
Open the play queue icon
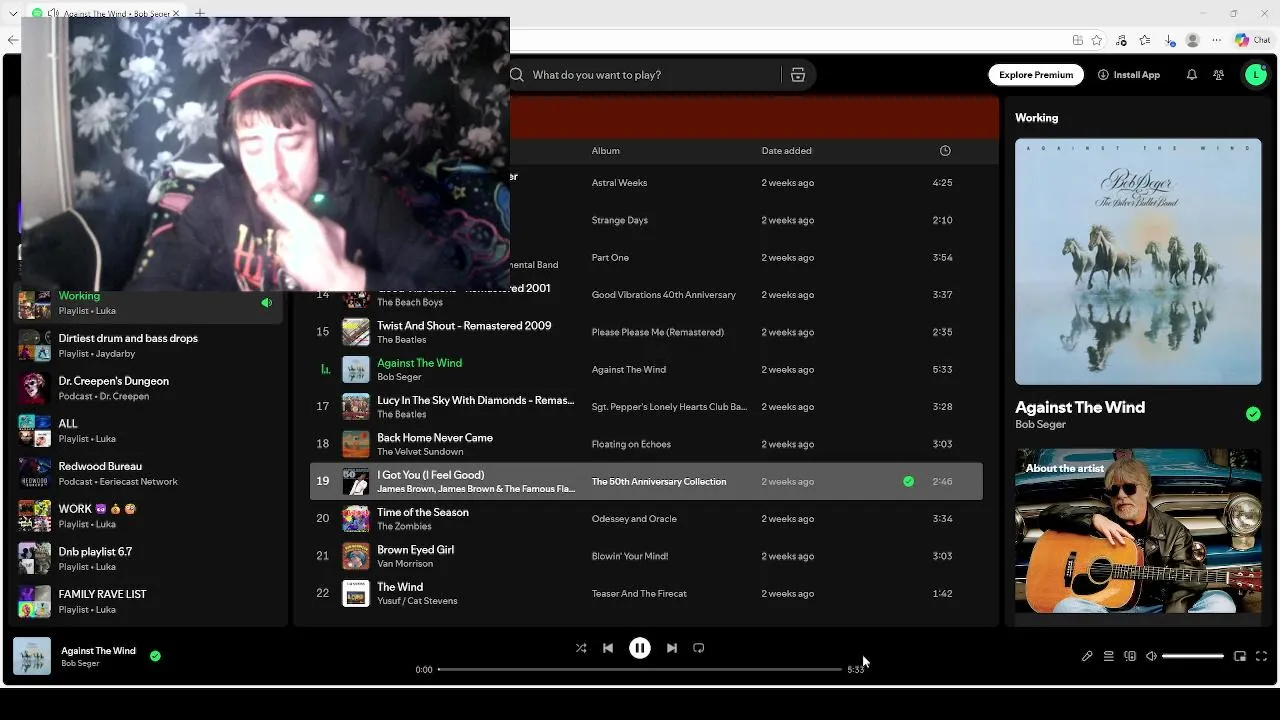[1109, 656]
